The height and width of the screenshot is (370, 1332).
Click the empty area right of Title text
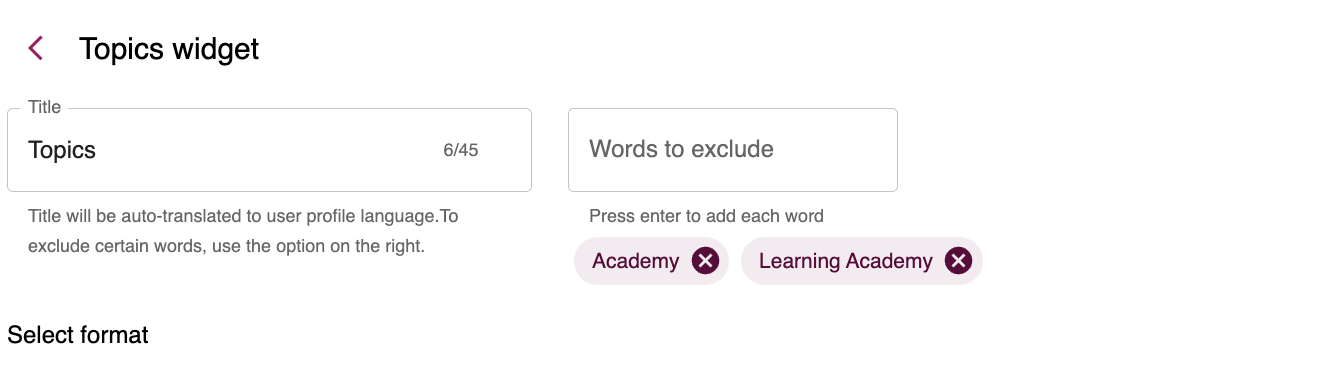[270, 150]
